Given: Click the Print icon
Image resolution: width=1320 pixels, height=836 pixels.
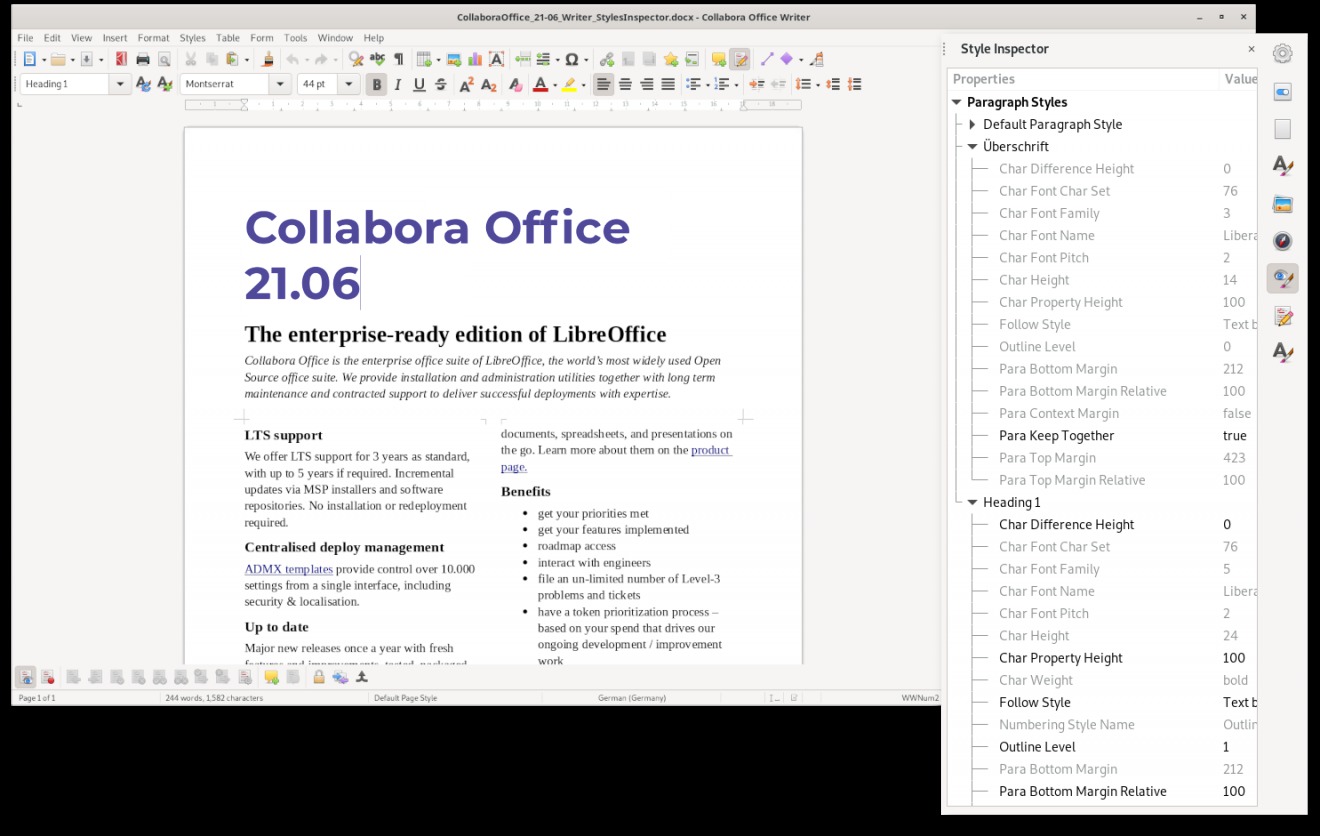Looking at the screenshot, I should click(x=143, y=59).
